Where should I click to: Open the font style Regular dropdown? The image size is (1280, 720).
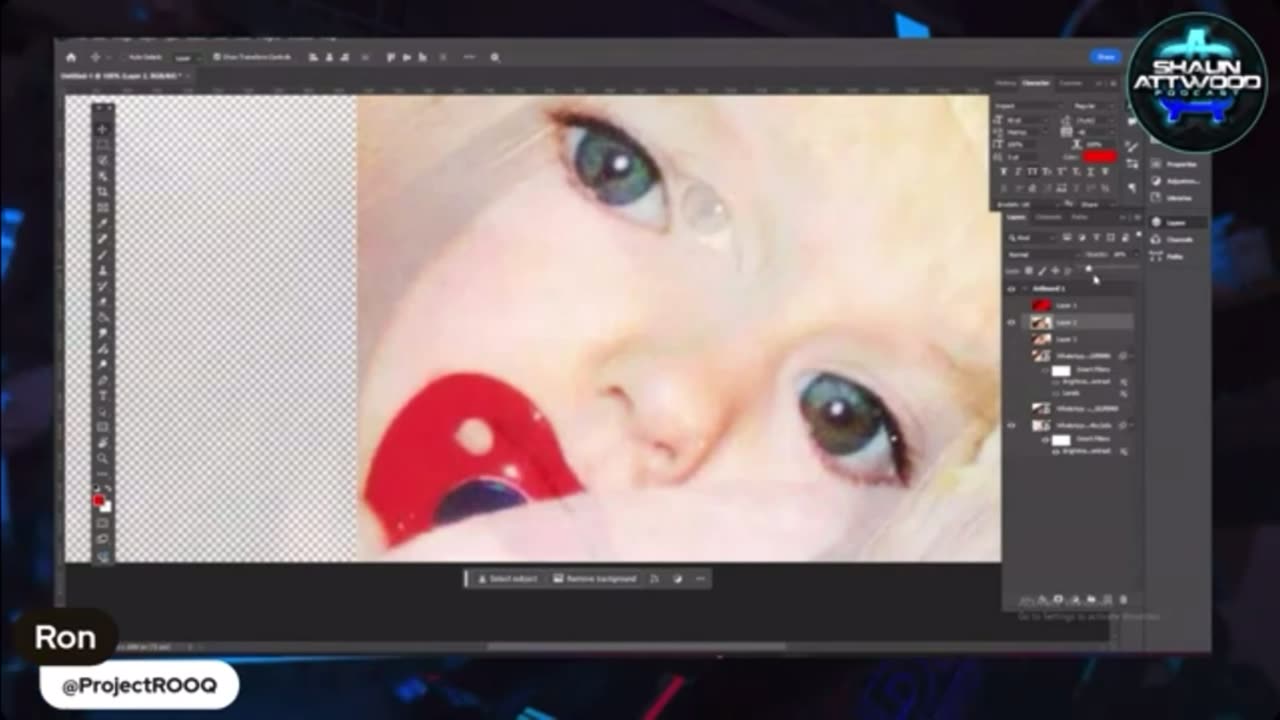[1093, 106]
